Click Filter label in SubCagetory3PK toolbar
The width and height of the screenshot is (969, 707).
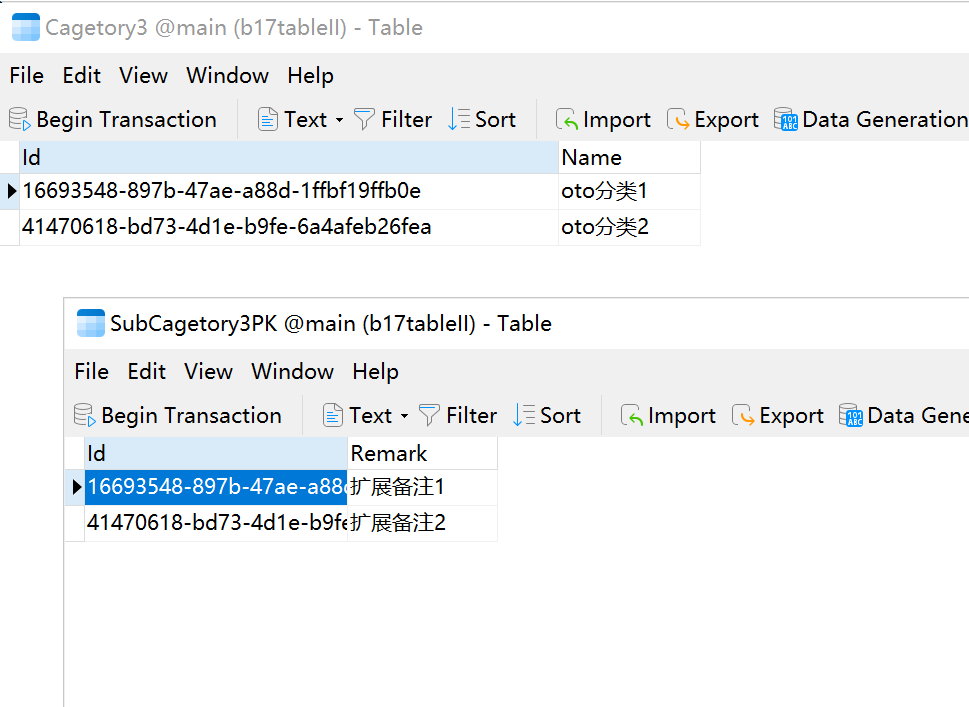point(471,415)
